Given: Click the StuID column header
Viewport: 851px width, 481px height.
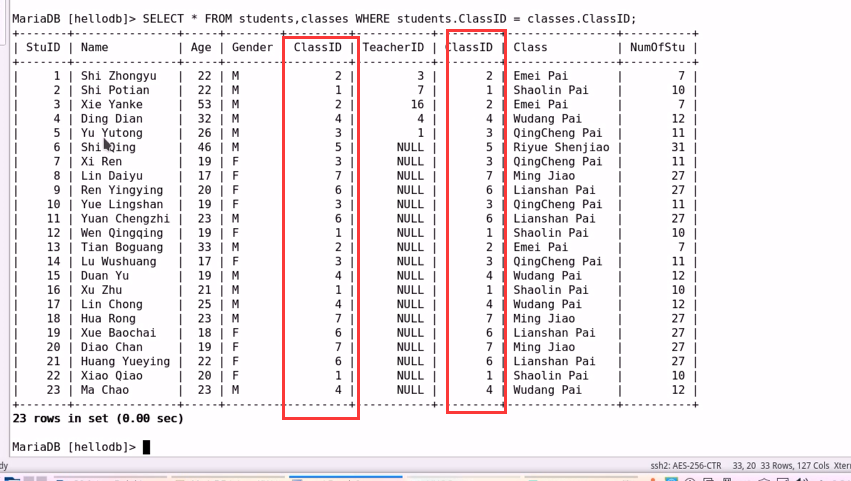Looking at the screenshot, I should pyautogui.click(x=43, y=47).
